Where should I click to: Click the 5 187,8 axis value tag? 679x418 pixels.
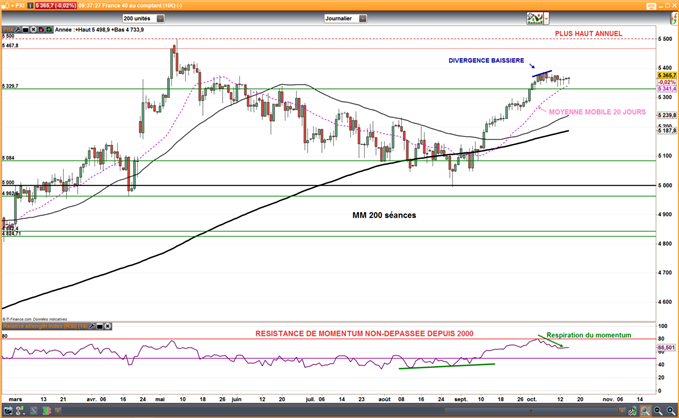point(667,130)
